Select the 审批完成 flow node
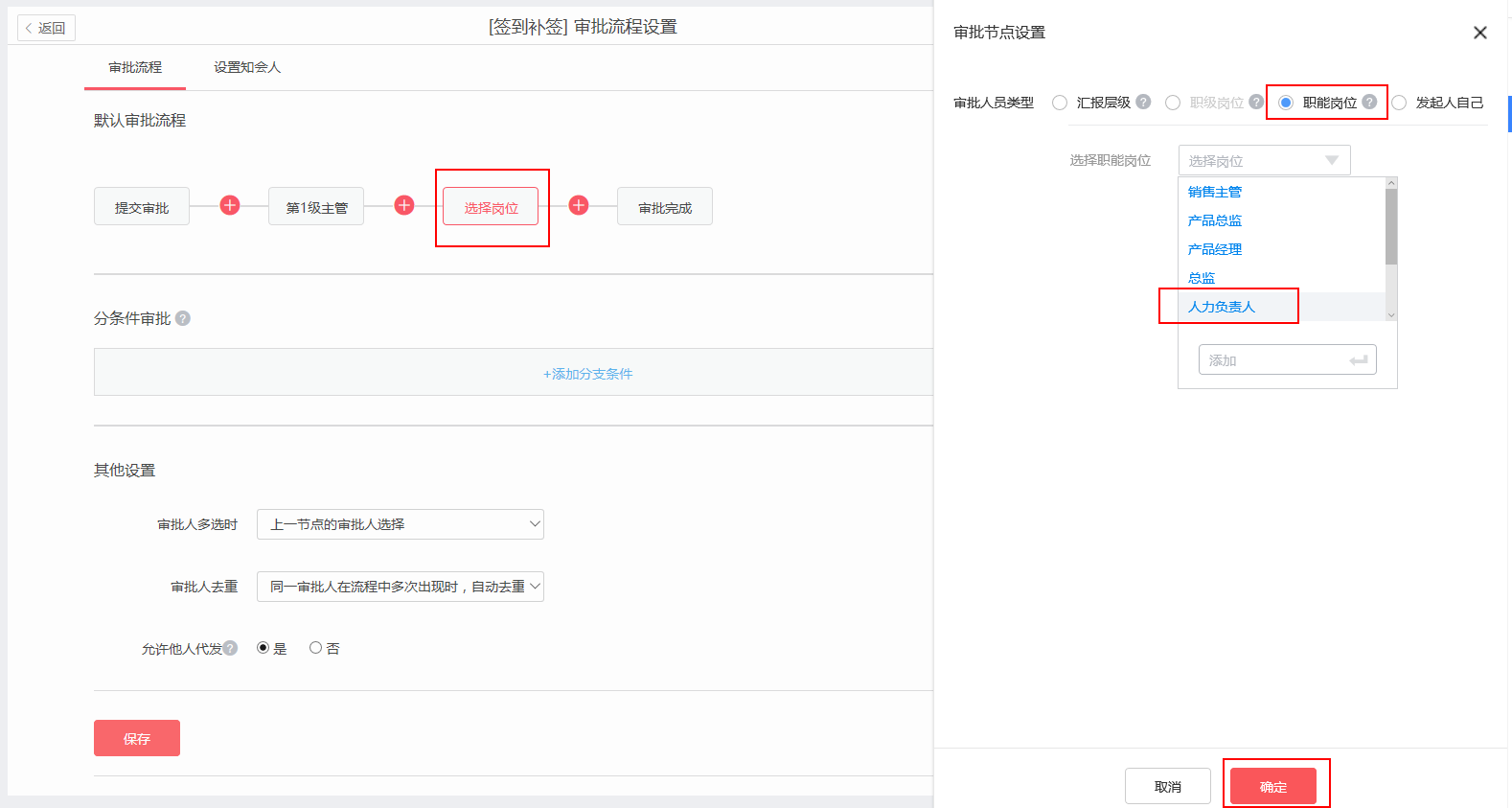This screenshot has height=808, width=1512. coord(665,206)
